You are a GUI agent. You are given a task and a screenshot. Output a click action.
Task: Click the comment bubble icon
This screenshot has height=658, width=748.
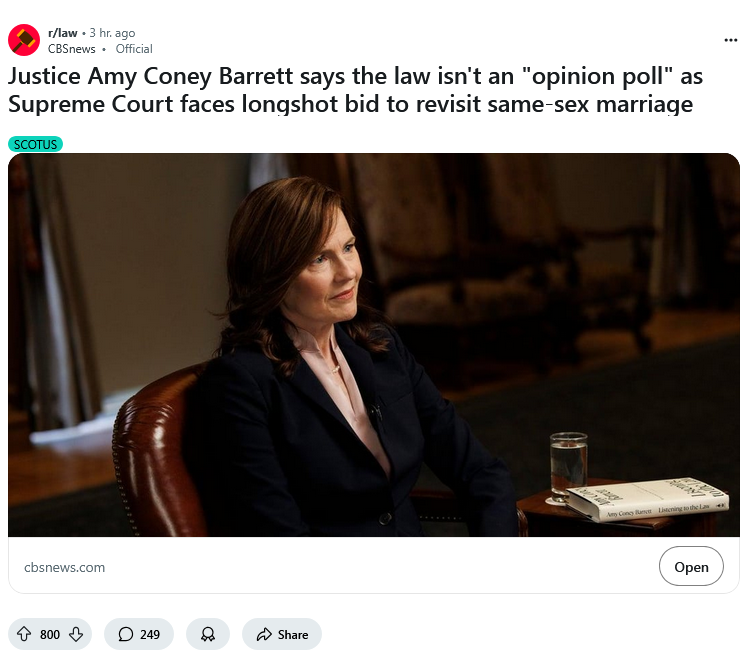coord(126,634)
